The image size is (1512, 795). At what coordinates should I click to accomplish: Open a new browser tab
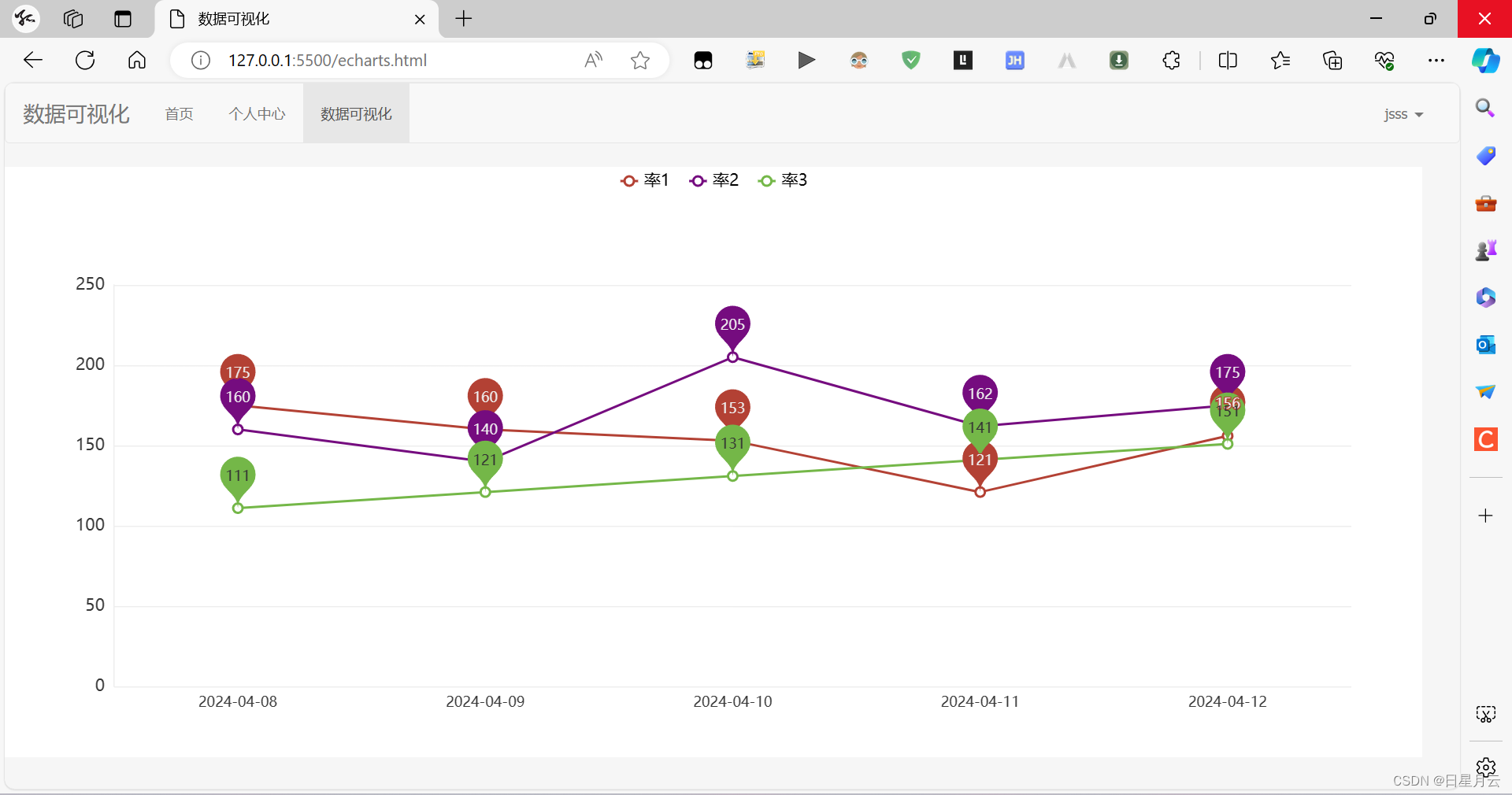(x=464, y=19)
